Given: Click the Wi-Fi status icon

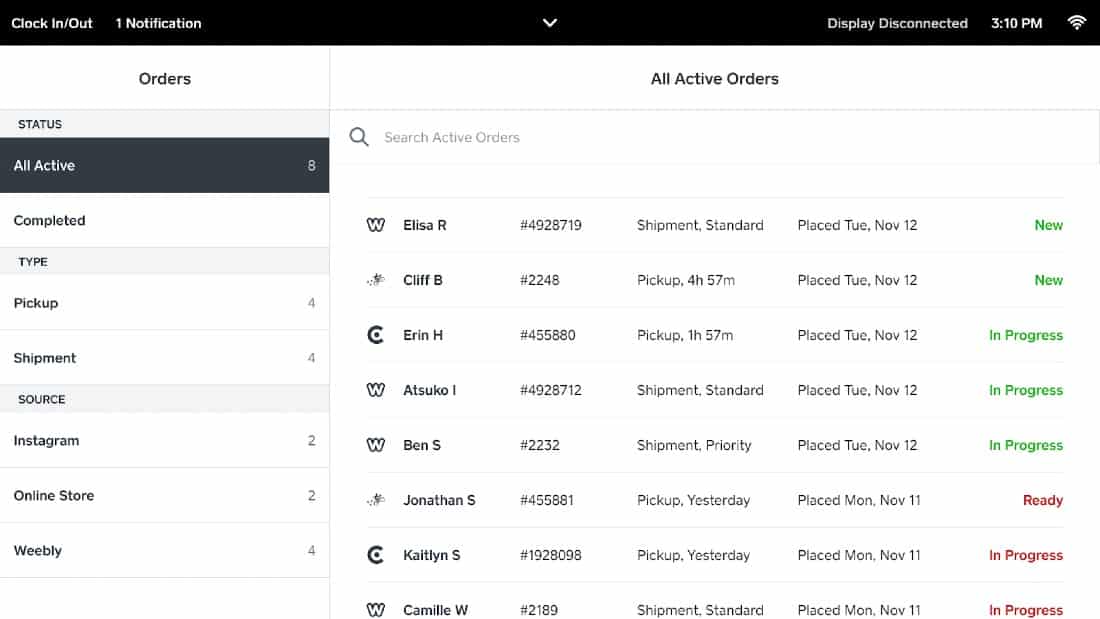Looking at the screenshot, I should click(x=1077, y=22).
